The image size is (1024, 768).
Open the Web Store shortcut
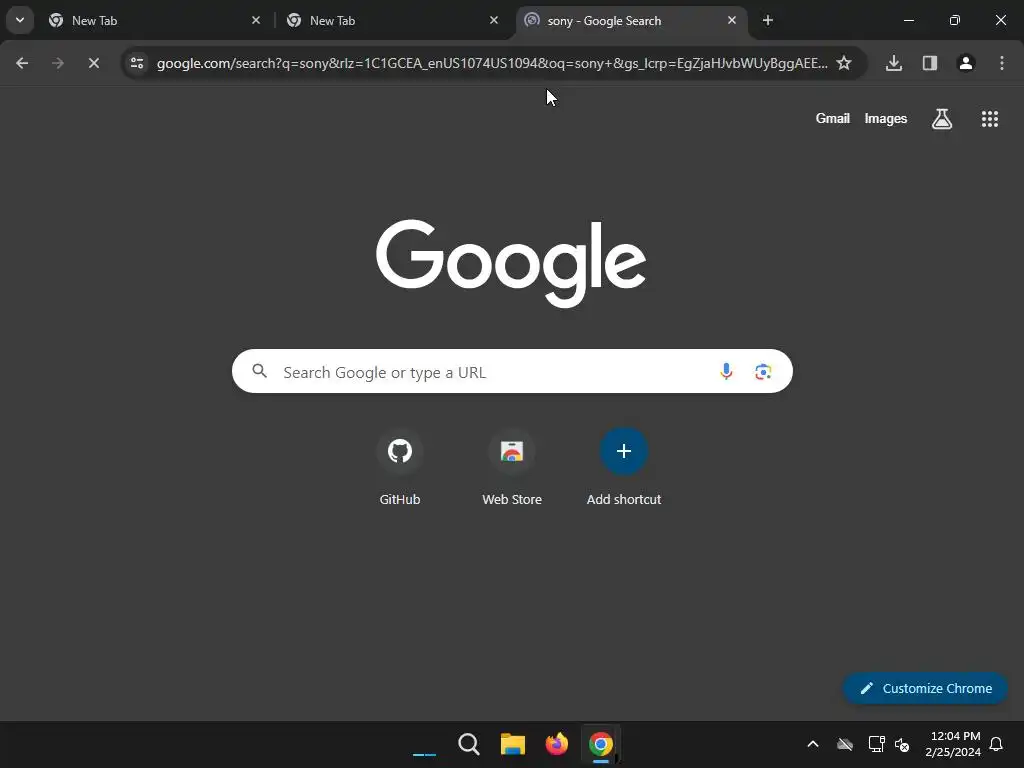[x=512, y=468]
